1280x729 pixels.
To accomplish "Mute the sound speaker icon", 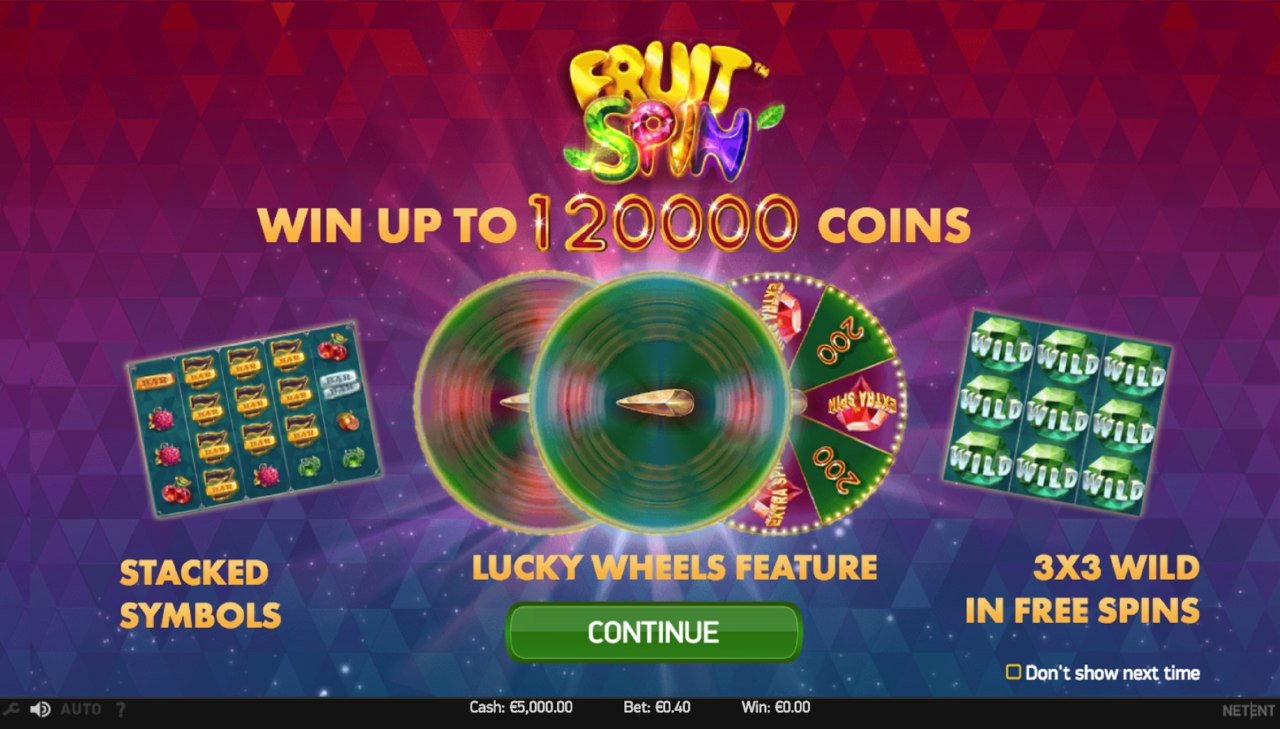I will pyautogui.click(x=40, y=709).
